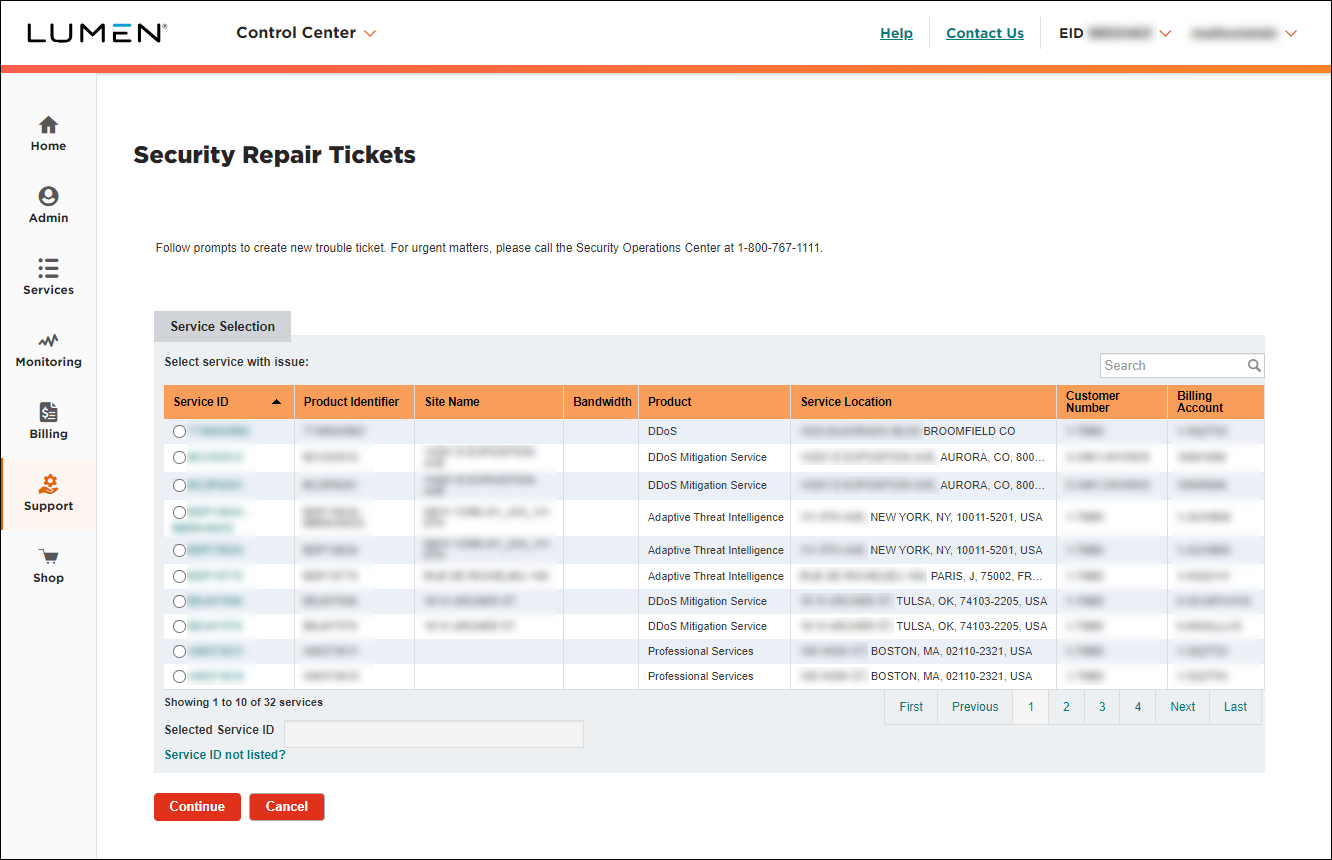Open the Service Selection tab
The height and width of the screenshot is (860, 1332).
pyautogui.click(x=222, y=326)
